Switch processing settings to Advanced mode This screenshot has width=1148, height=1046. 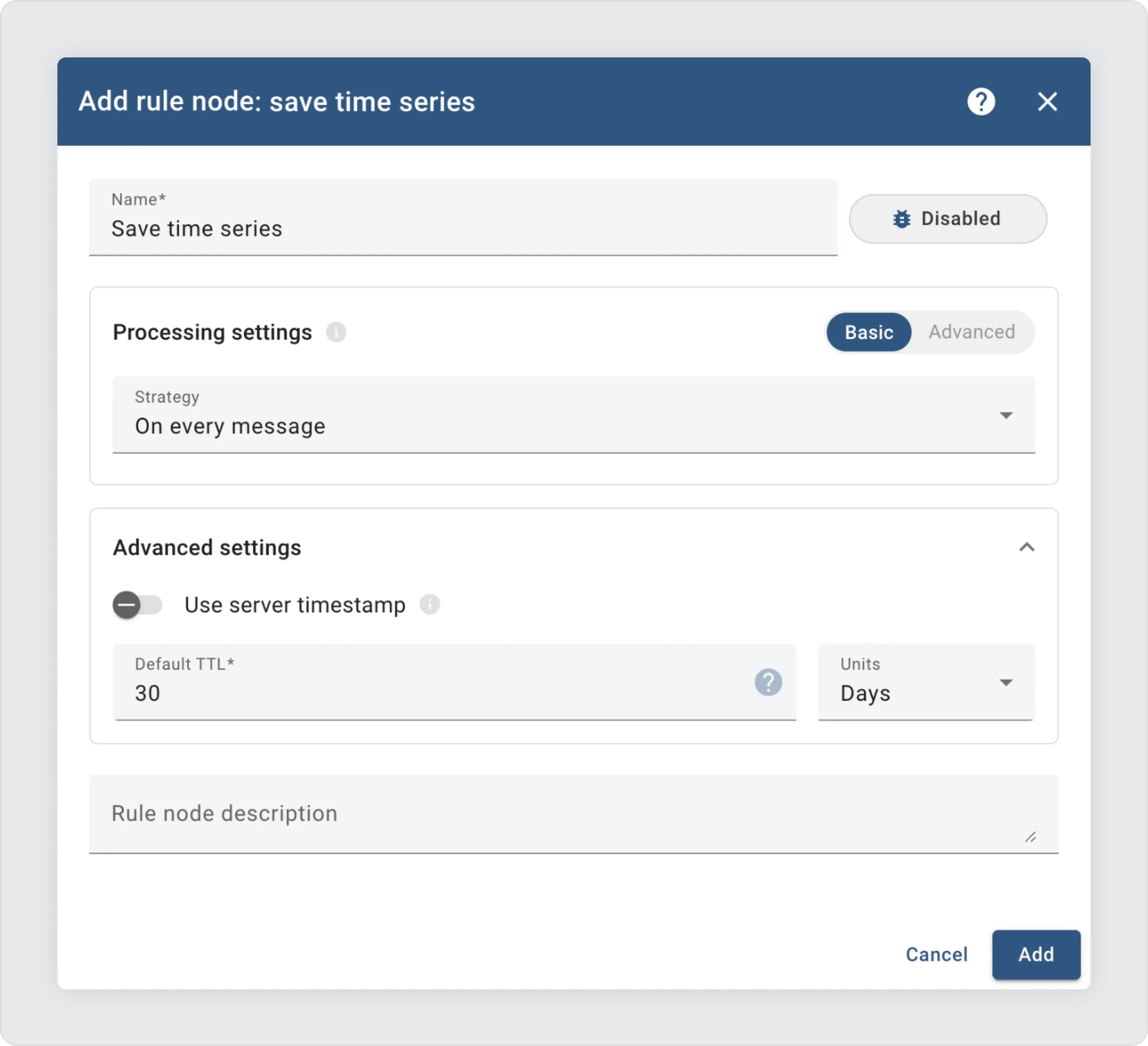pos(971,332)
